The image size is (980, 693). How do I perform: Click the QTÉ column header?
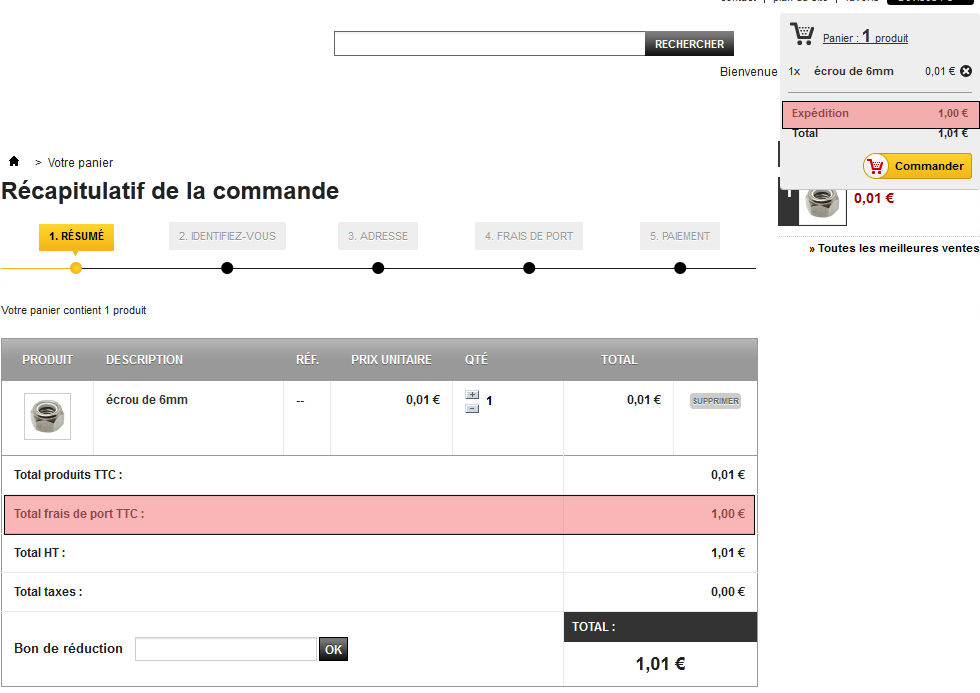coord(476,360)
